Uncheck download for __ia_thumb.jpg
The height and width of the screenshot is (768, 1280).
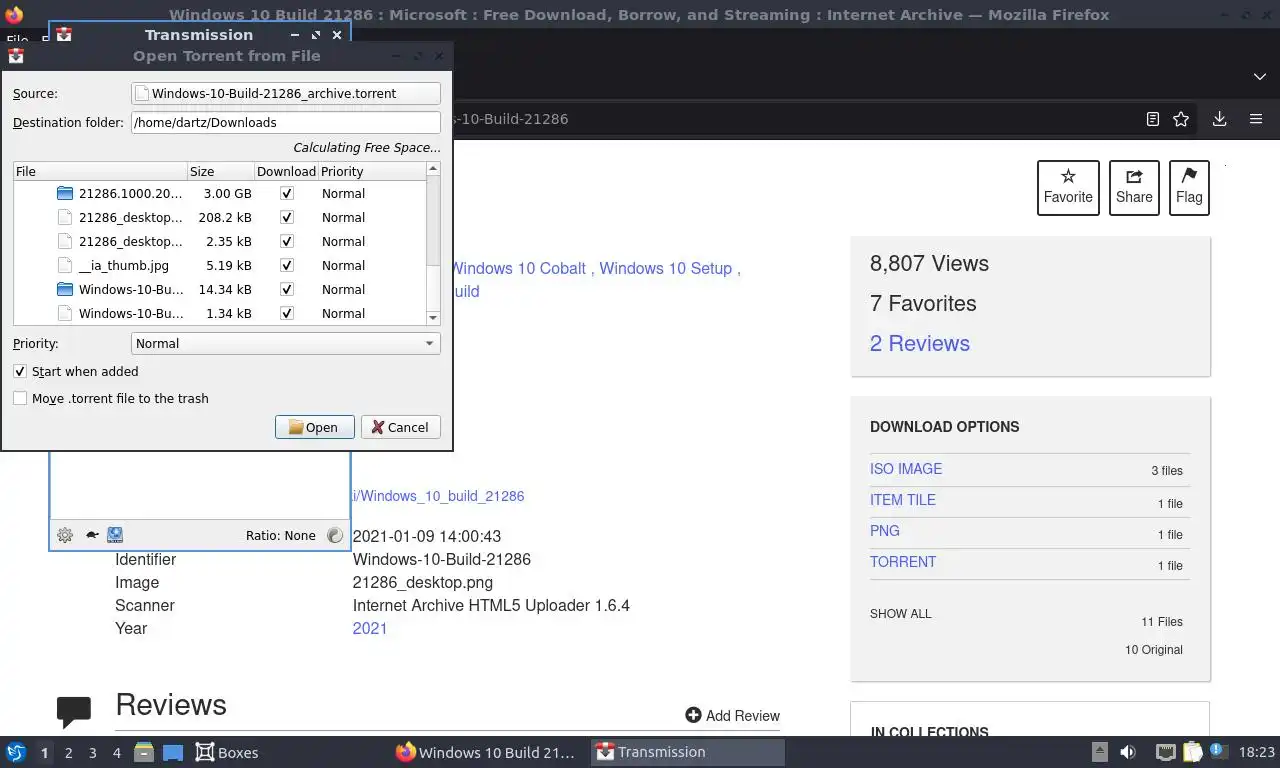[x=287, y=265]
